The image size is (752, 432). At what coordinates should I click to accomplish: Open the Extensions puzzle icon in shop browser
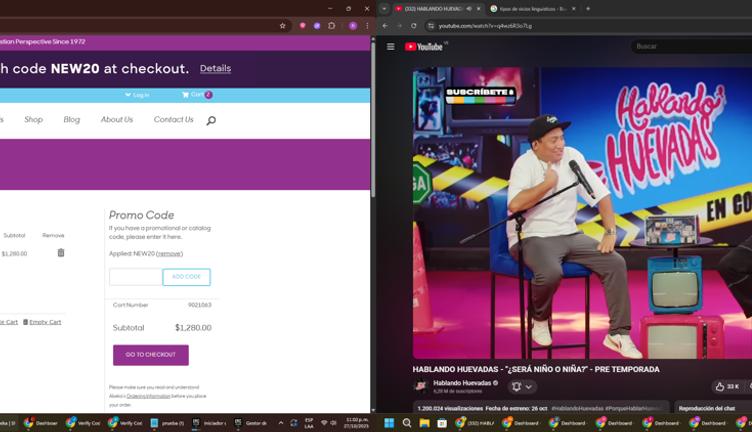click(x=331, y=26)
